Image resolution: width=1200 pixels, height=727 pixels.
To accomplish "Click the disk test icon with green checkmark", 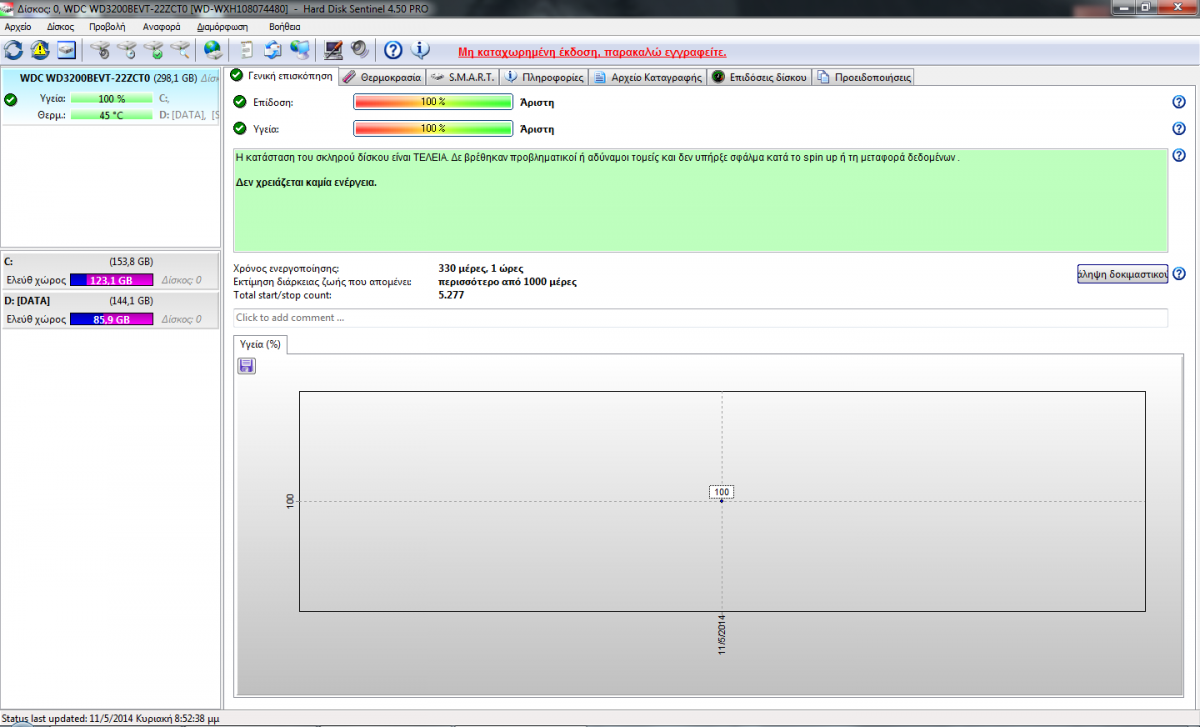I will [153, 49].
